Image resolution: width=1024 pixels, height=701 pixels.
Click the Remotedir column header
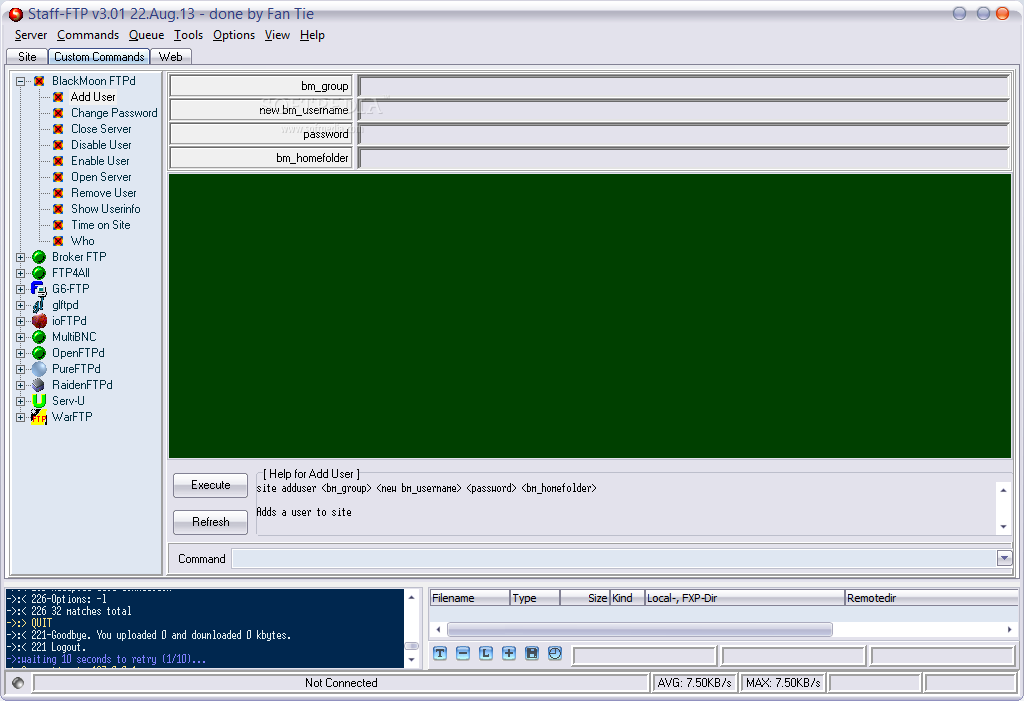(x=930, y=598)
